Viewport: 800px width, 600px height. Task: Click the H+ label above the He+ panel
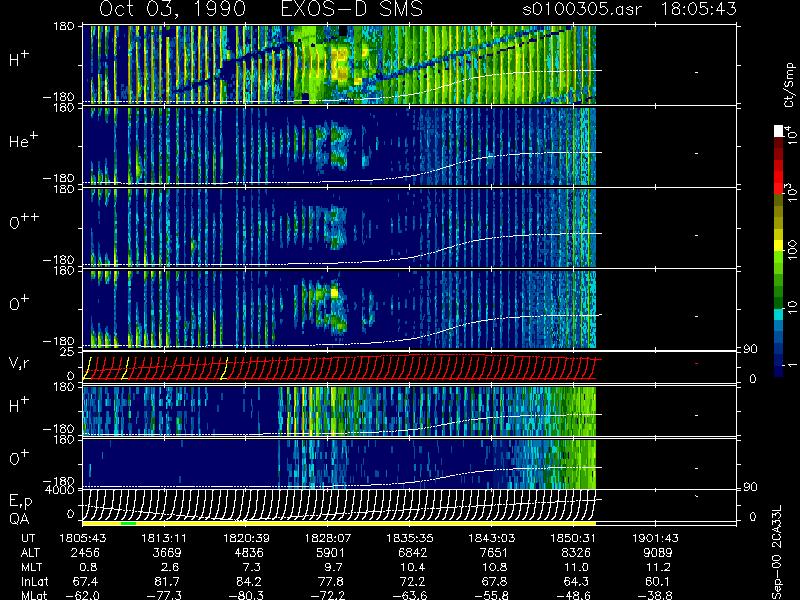19,59
